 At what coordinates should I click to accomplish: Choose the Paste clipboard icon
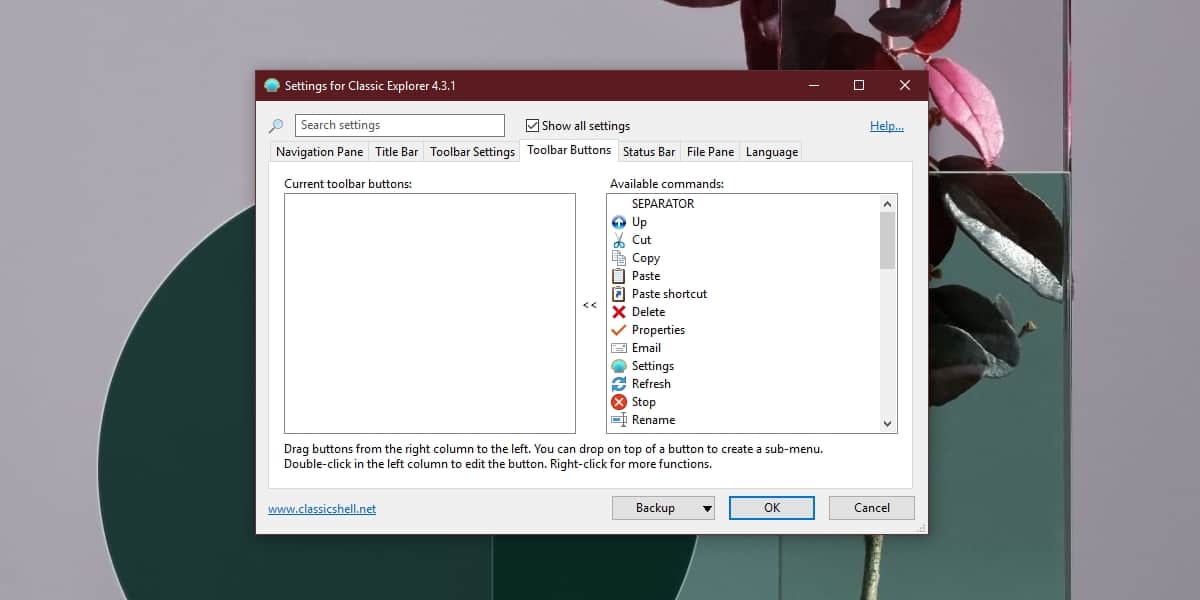619,276
